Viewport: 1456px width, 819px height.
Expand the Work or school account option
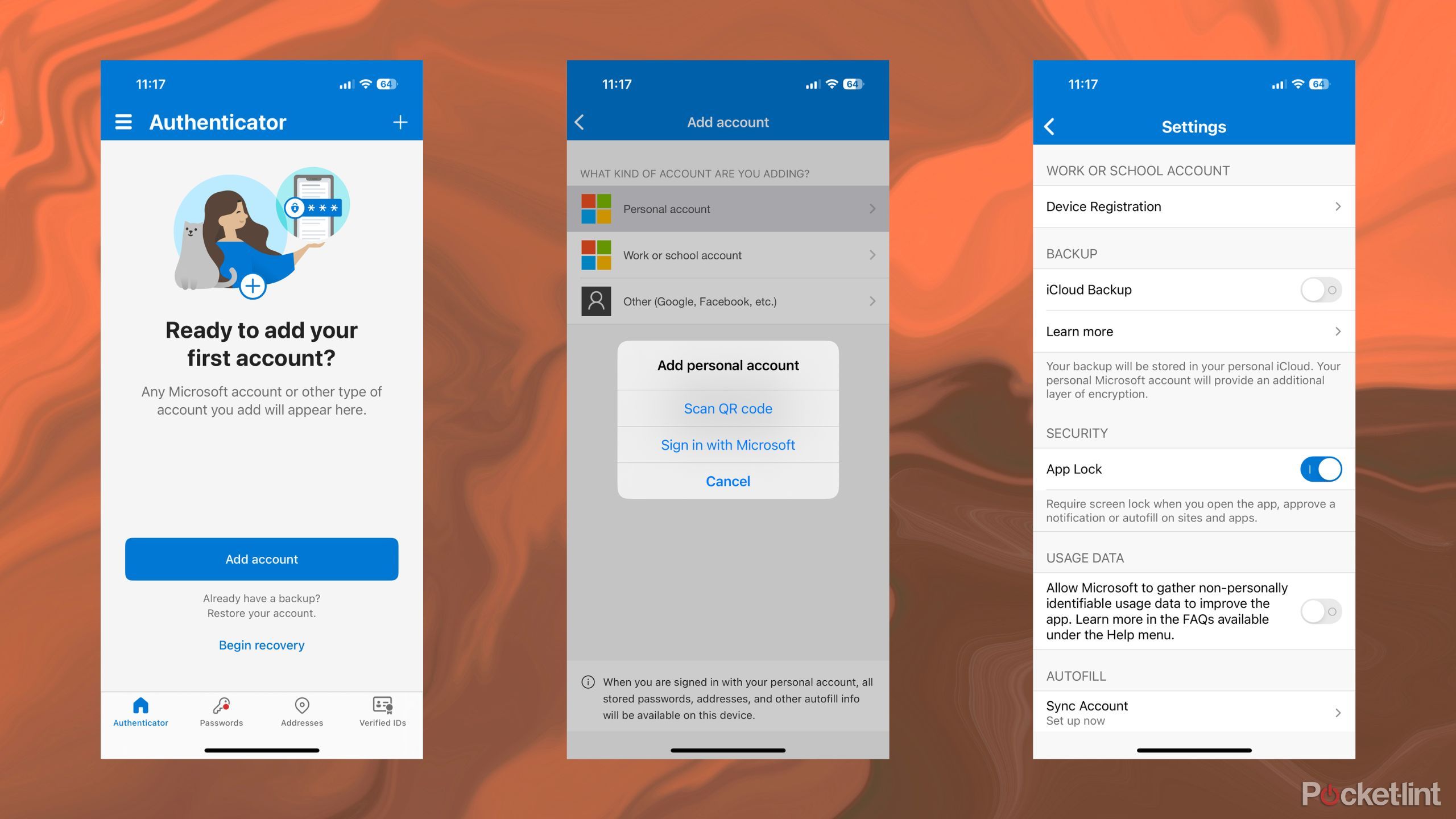click(x=728, y=255)
